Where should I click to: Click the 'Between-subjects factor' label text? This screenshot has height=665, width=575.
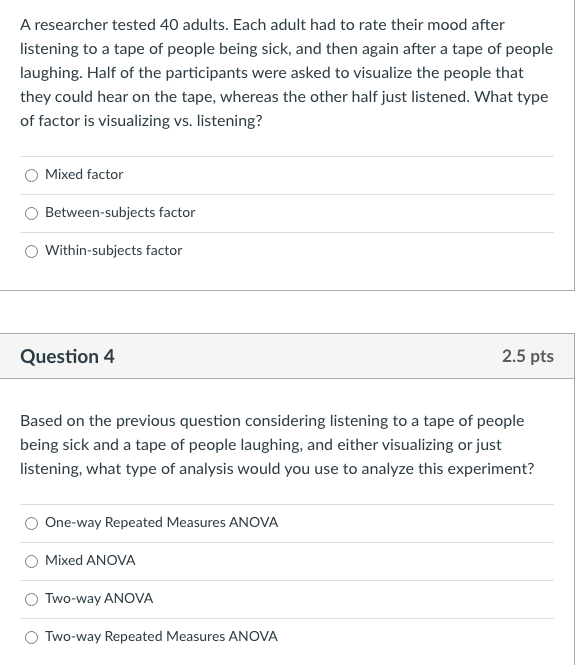pyautogui.click(x=120, y=212)
